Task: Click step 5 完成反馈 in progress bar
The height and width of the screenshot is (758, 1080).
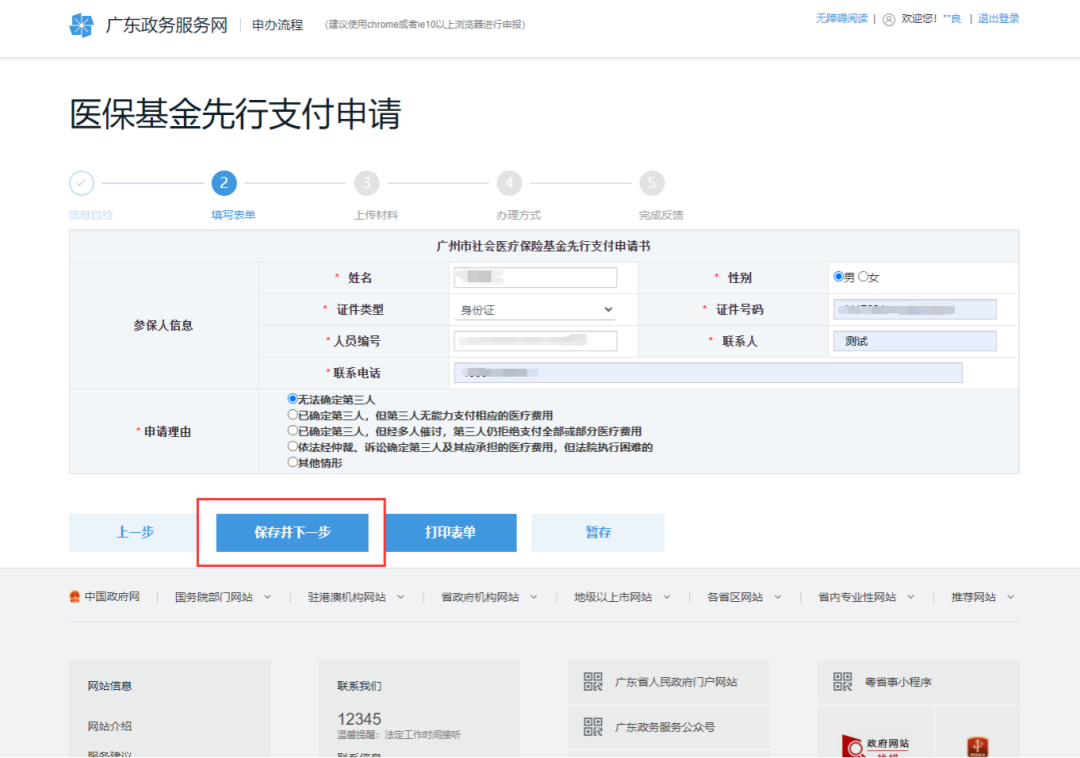Action: coord(652,183)
